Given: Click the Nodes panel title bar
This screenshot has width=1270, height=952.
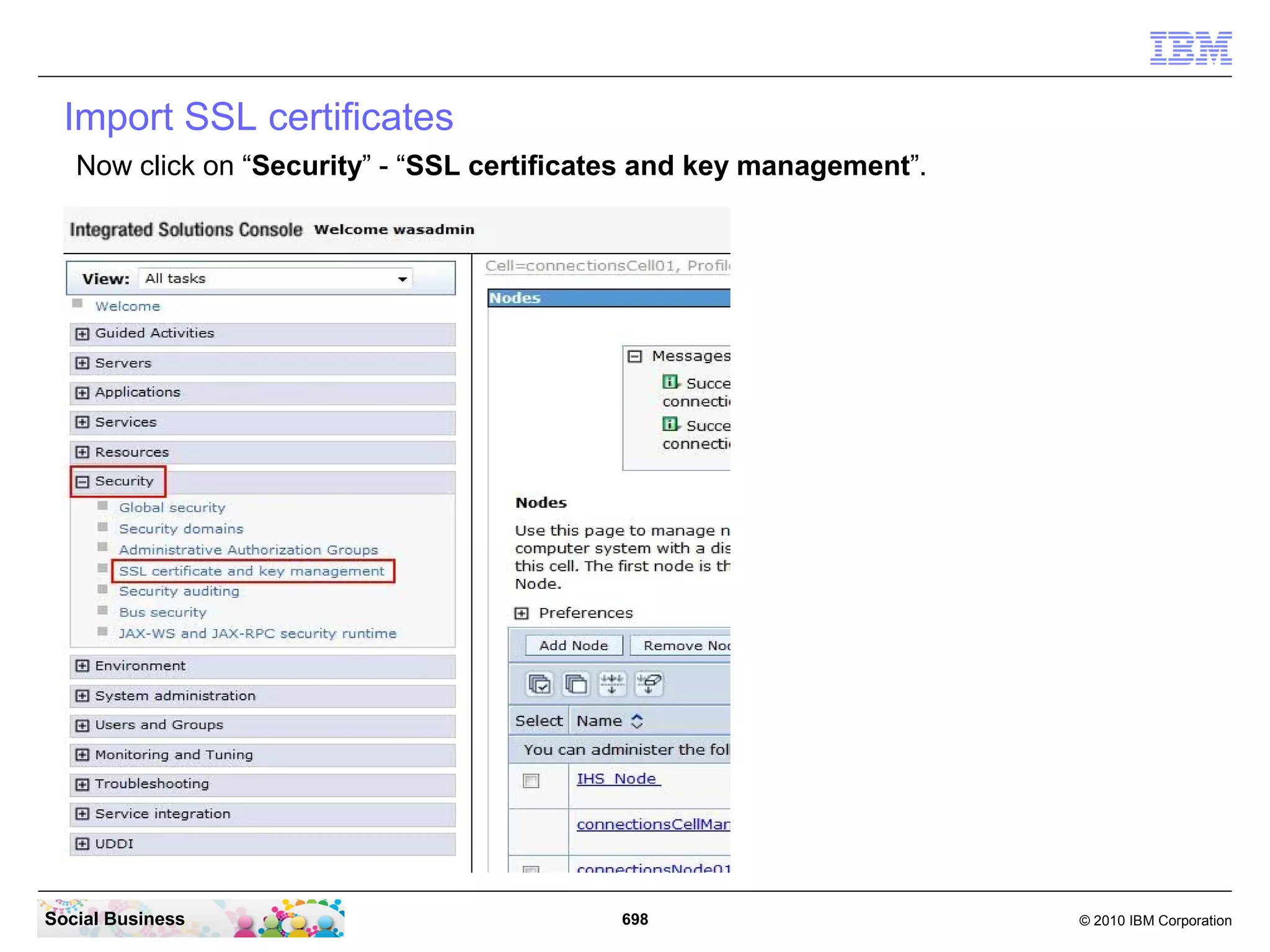Looking at the screenshot, I should tap(609, 298).
